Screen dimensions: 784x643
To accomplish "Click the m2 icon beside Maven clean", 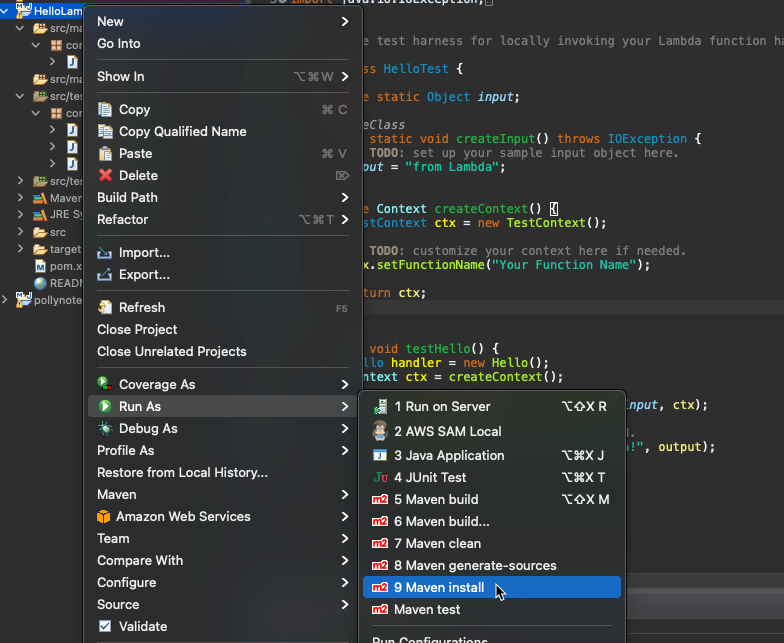I will (x=380, y=544).
